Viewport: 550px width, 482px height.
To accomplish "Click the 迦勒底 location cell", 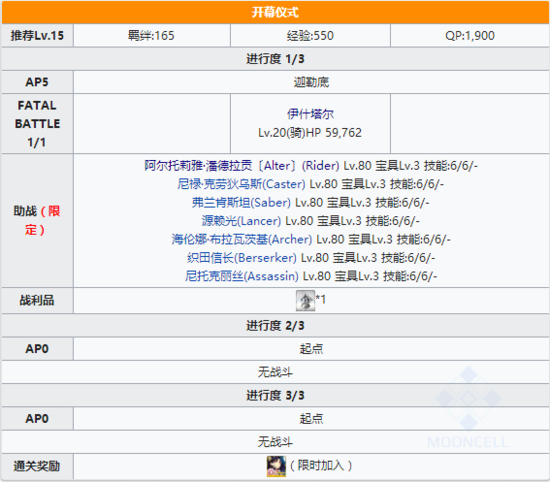I will [311, 82].
